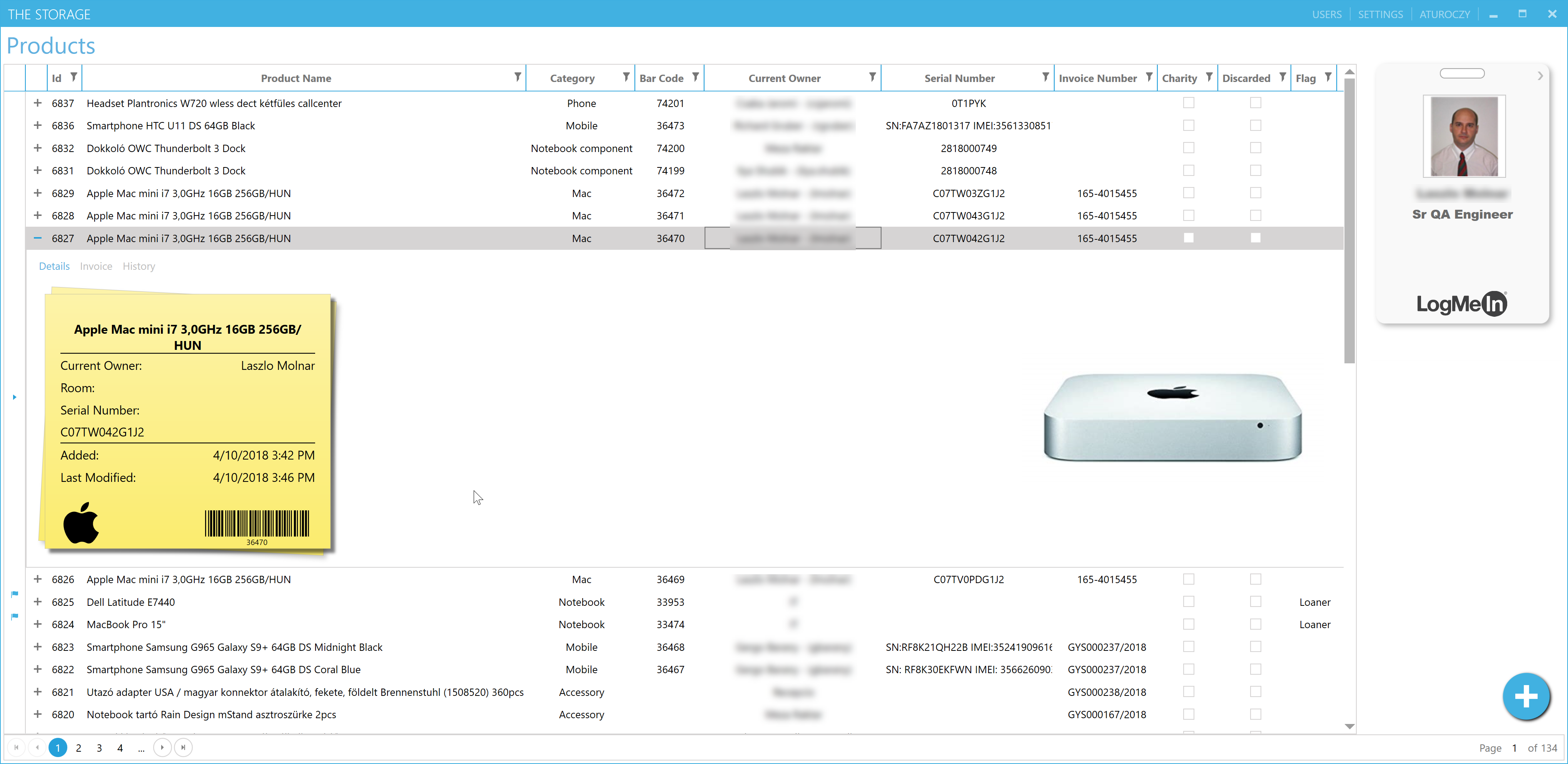The width and height of the screenshot is (1568, 764).
Task: Go to page 2
Action: click(78, 747)
